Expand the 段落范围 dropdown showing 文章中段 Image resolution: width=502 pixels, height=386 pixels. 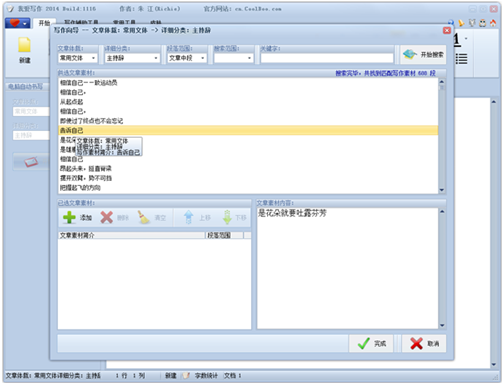tap(187, 58)
